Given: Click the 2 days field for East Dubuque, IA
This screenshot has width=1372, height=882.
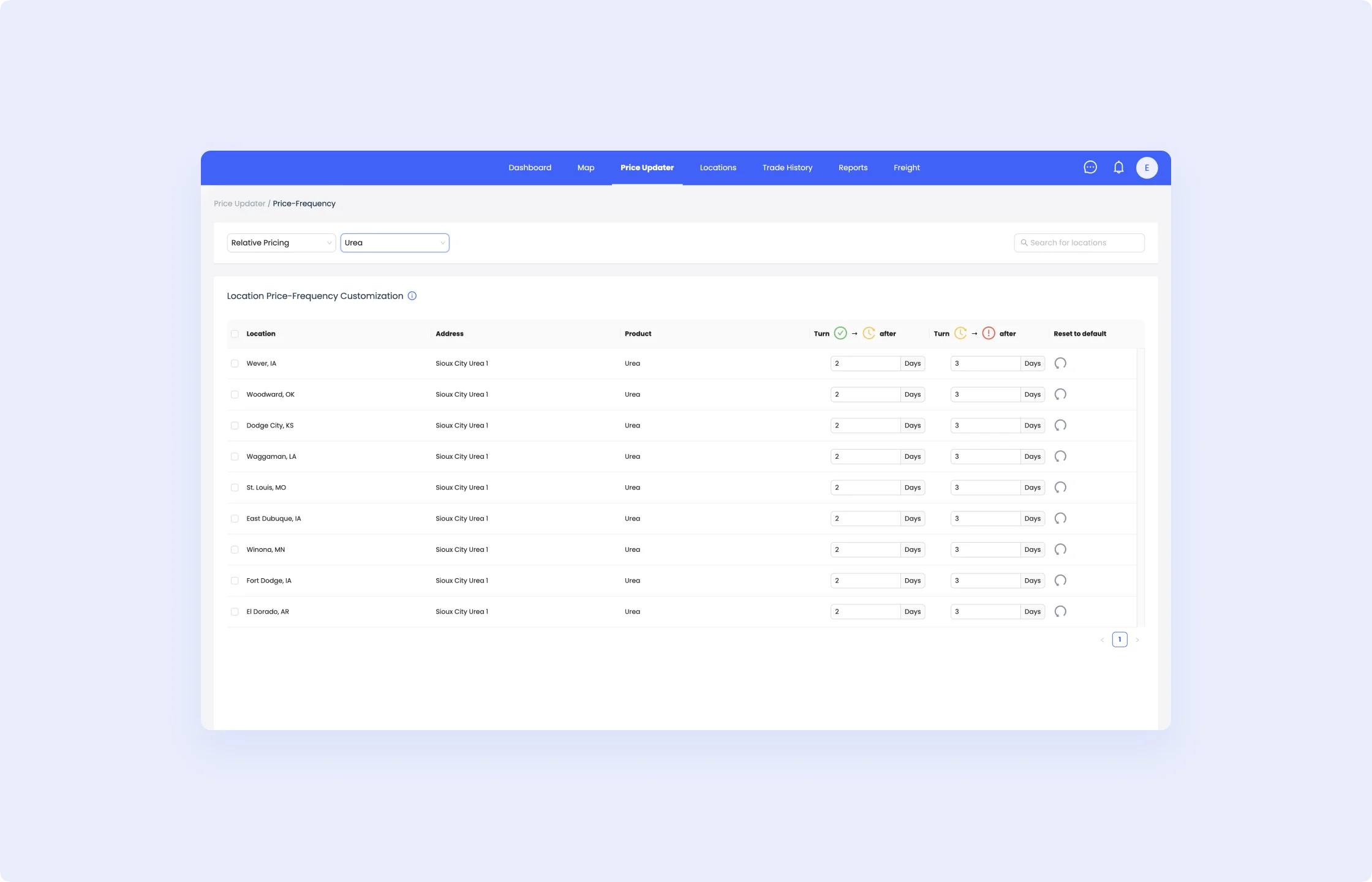Looking at the screenshot, I should tap(865, 518).
